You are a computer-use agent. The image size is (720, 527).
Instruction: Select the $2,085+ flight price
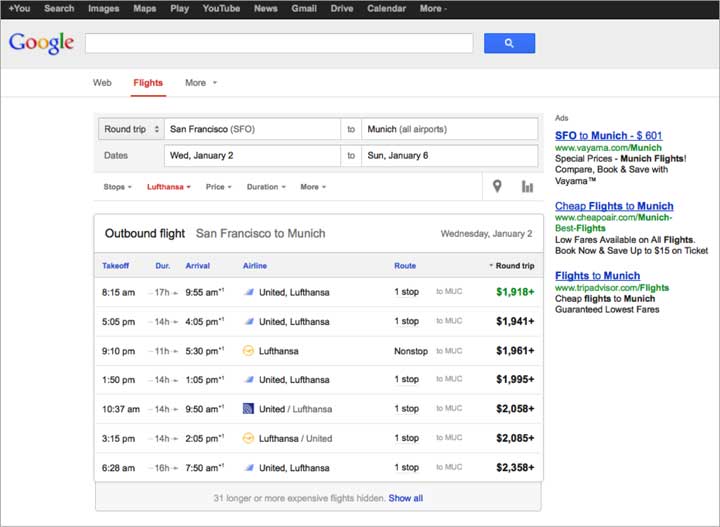(x=515, y=438)
